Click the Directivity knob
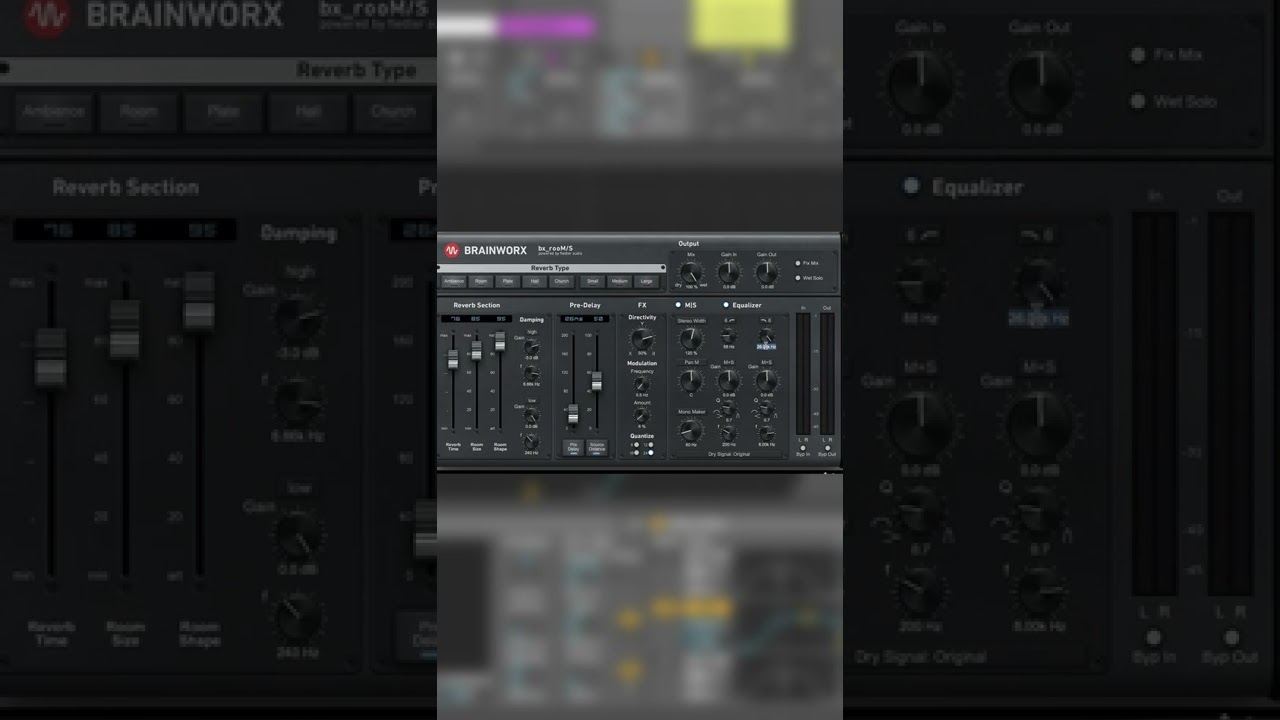Image resolution: width=1280 pixels, height=720 pixels. (x=641, y=339)
